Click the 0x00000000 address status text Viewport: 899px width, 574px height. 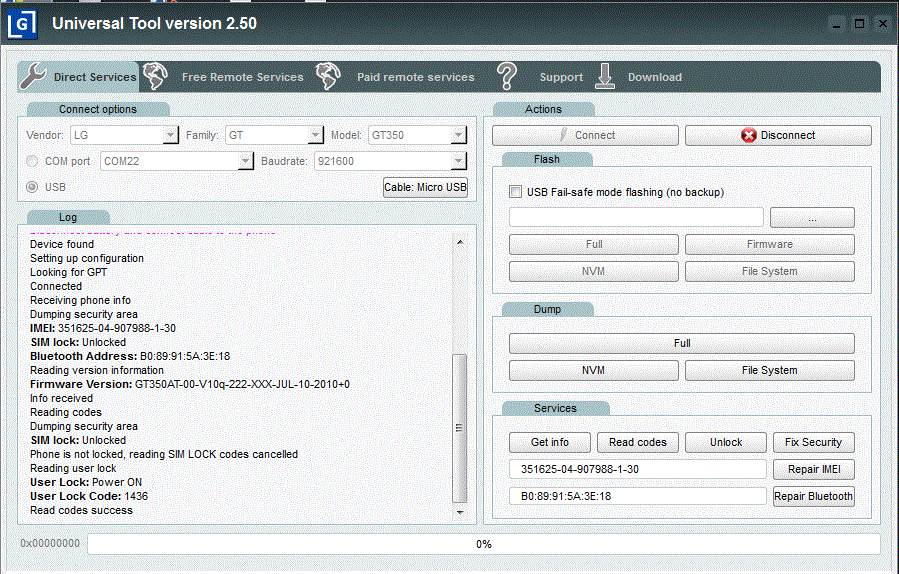click(x=50, y=543)
